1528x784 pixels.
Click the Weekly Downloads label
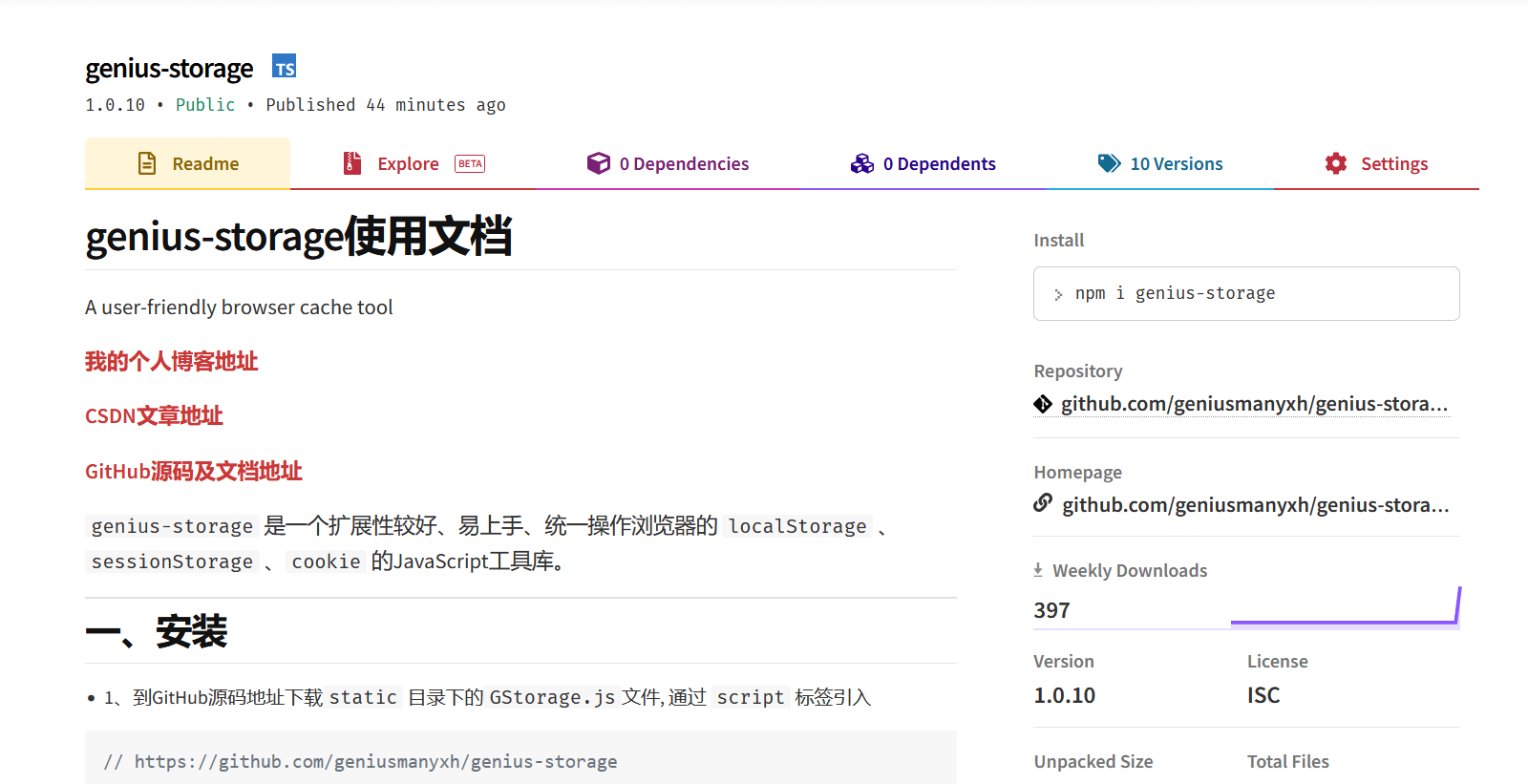click(x=1130, y=571)
